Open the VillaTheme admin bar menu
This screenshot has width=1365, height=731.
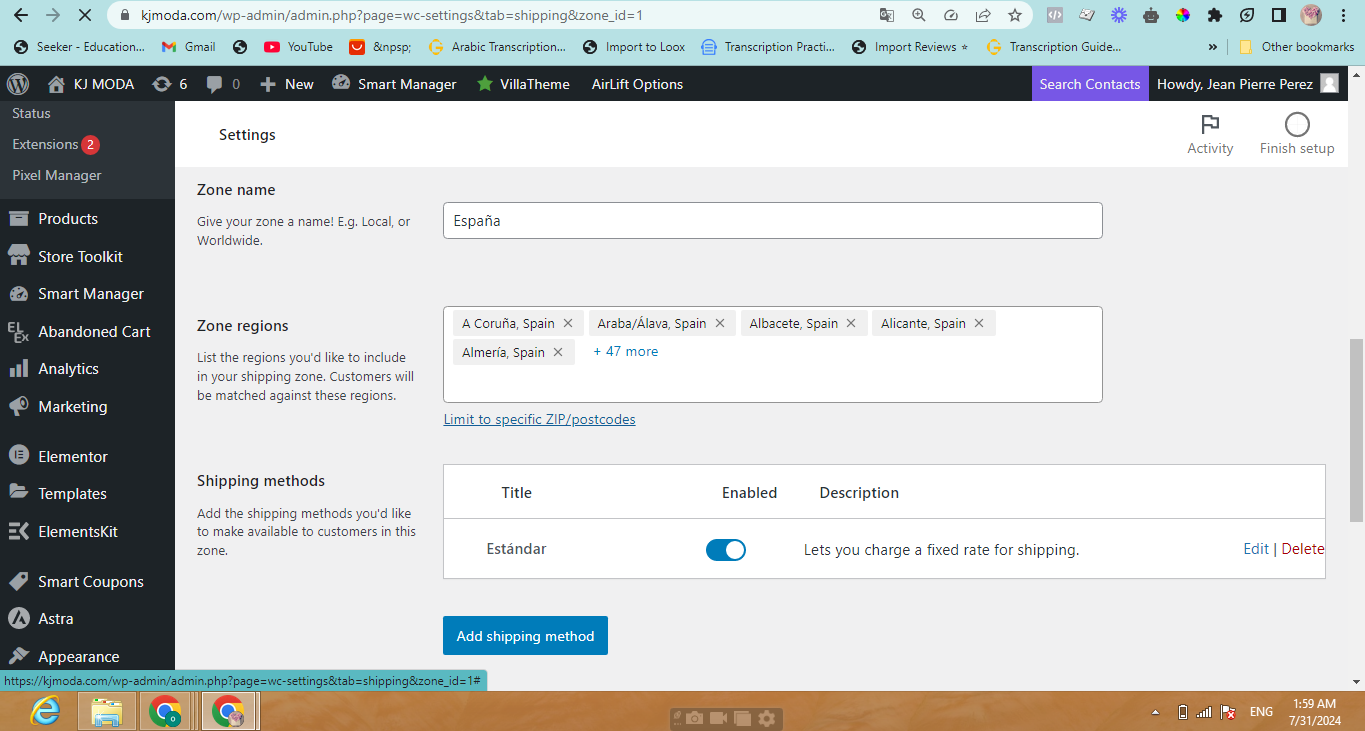523,84
